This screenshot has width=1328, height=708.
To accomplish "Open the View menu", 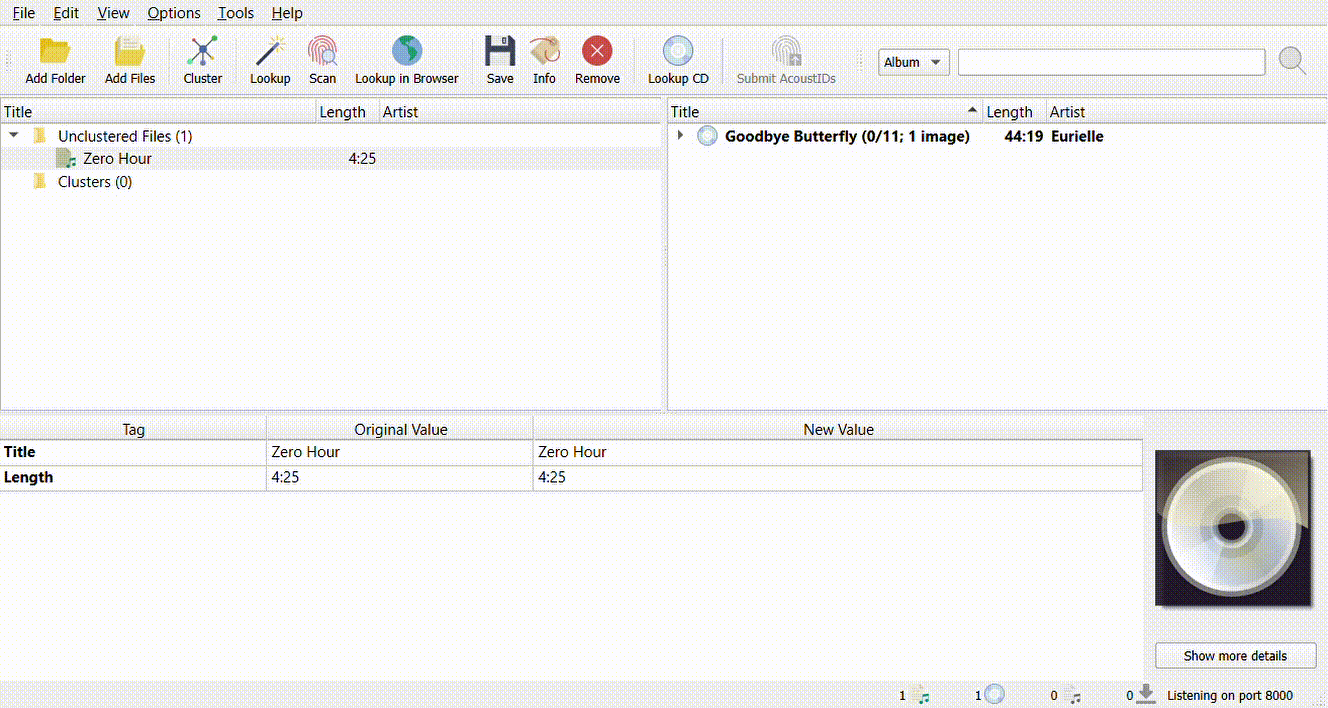I will [113, 13].
